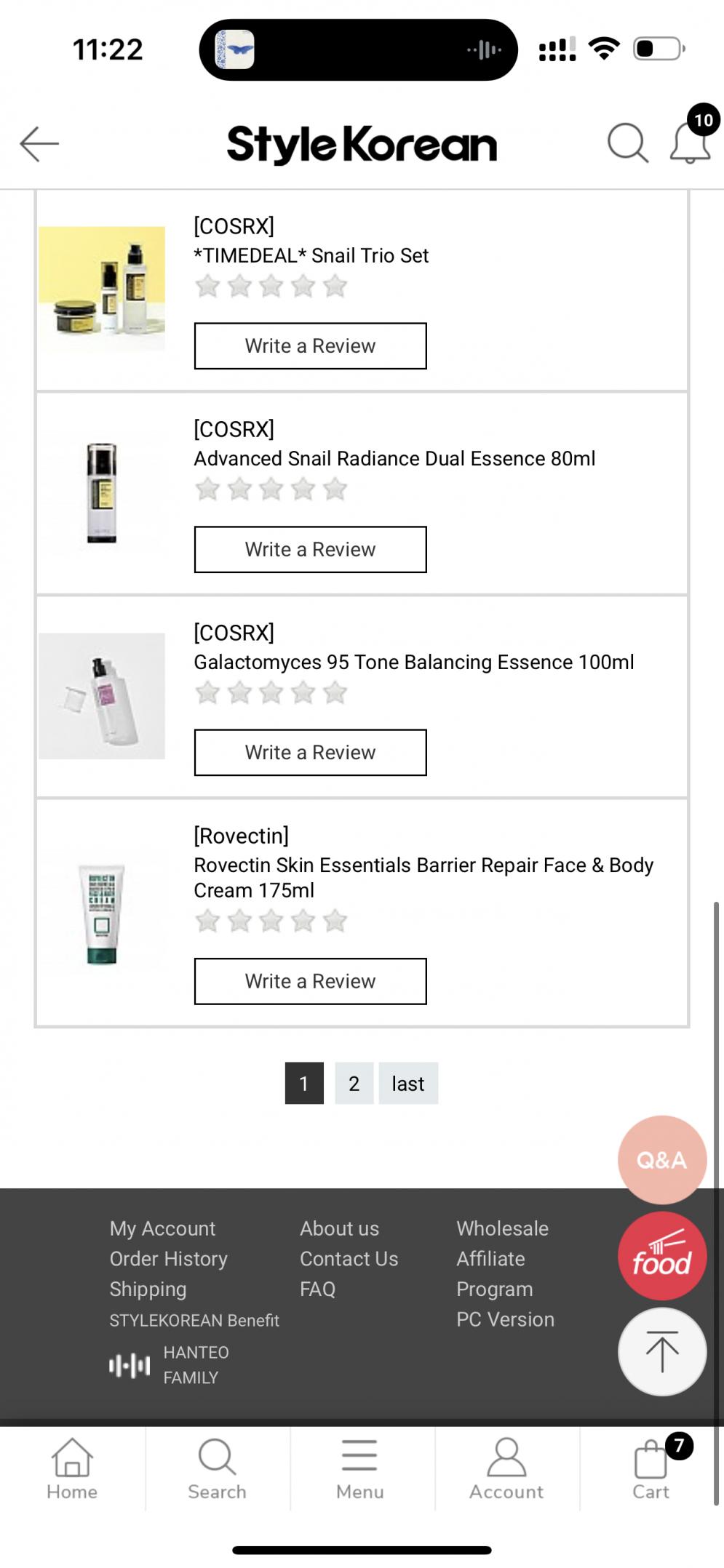Write a Review for Galactomyces 95 Essence
Image resolution: width=724 pixels, height=1568 pixels.
click(x=311, y=753)
